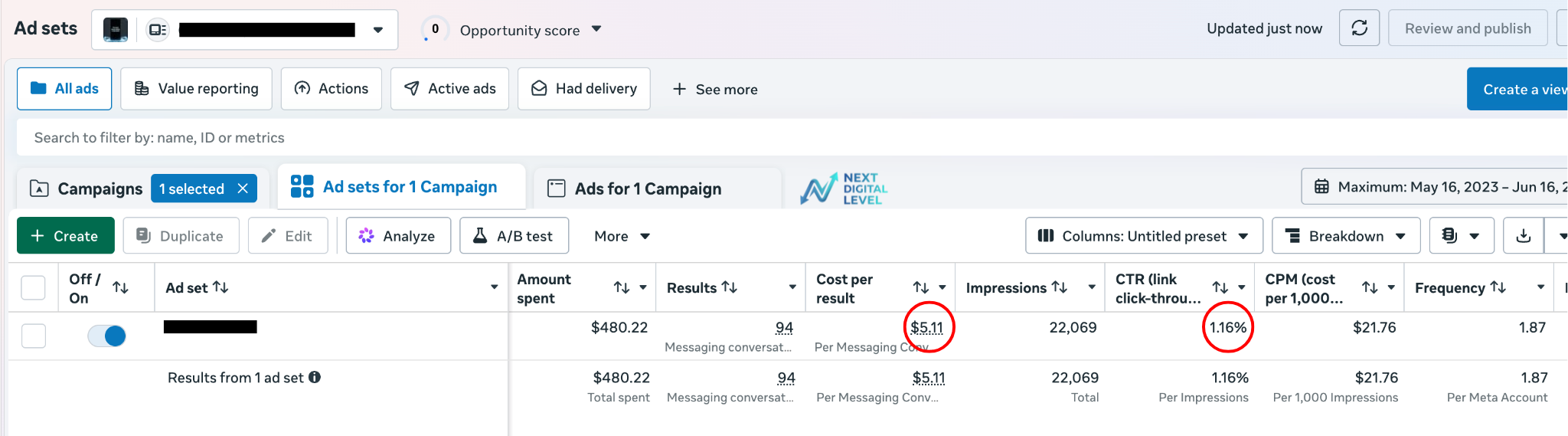Image resolution: width=1568 pixels, height=436 pixels.
Task: Click the 22,069 impressions value in ad set row
Action: 1073,327
